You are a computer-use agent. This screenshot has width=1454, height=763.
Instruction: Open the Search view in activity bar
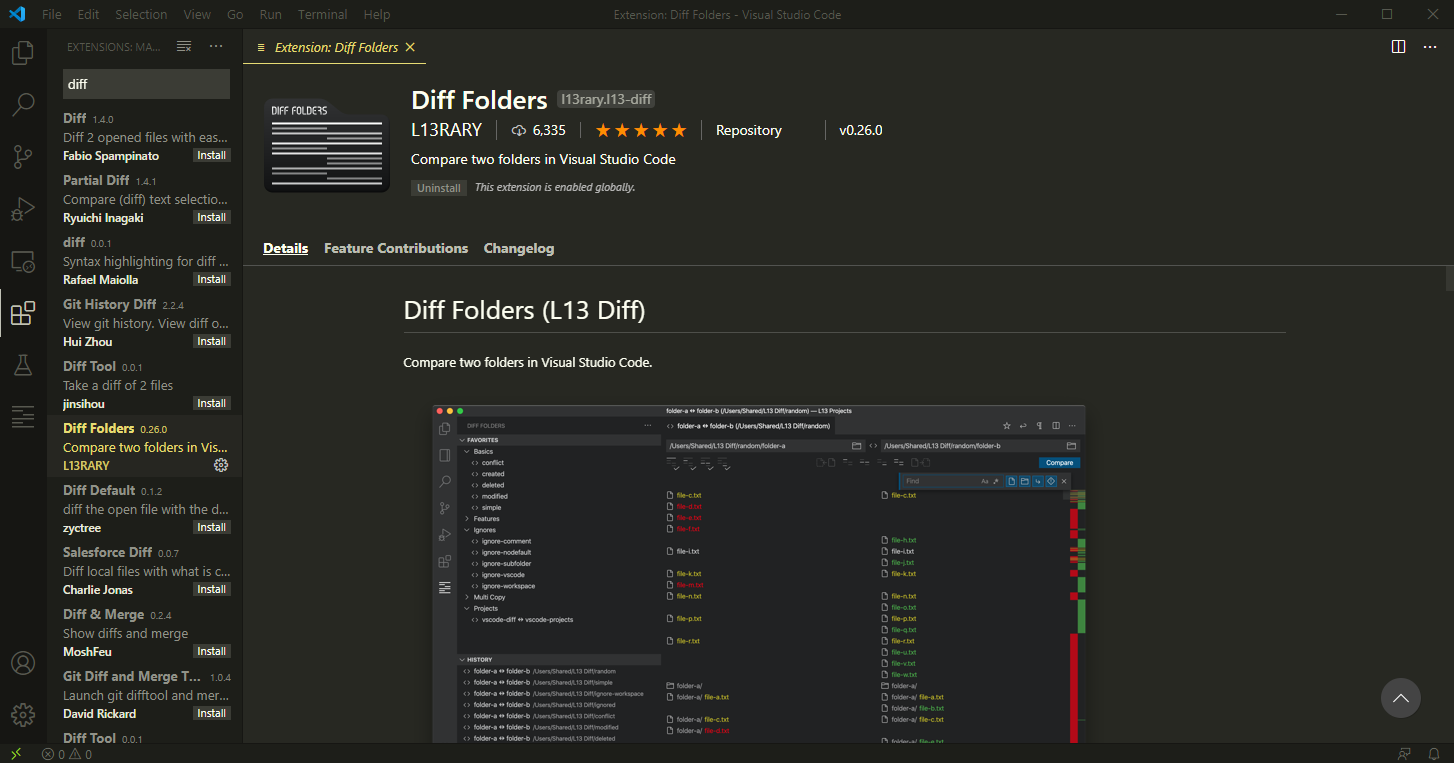23,104
